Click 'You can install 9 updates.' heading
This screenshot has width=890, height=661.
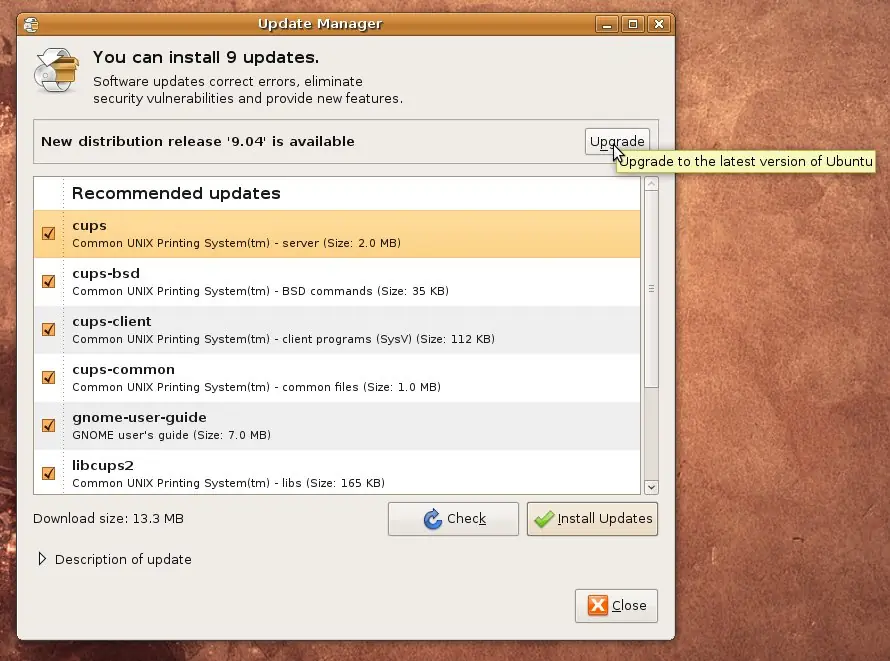(205, 57)
